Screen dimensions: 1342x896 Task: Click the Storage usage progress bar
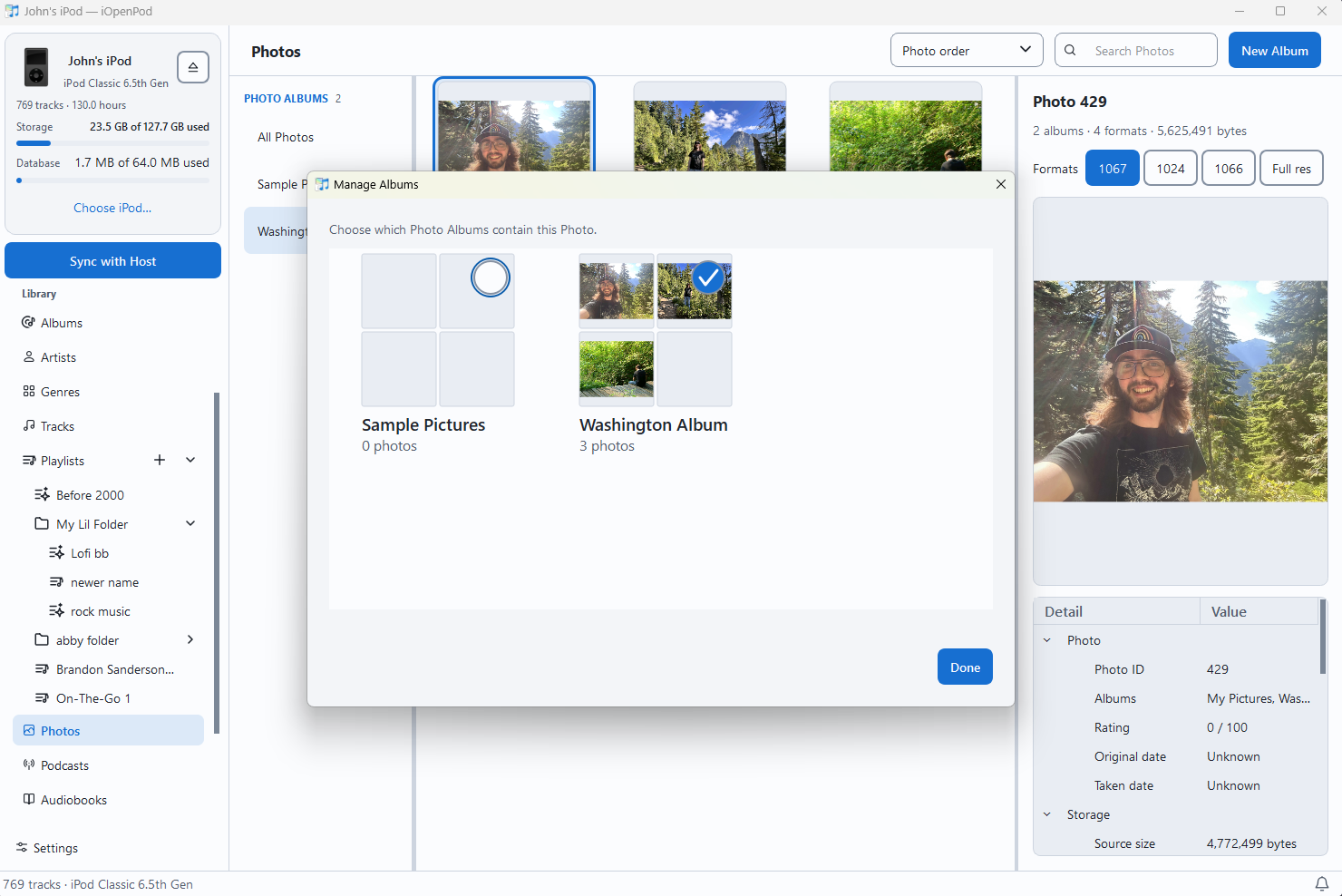pyautogui.click(x=112, y=143)
